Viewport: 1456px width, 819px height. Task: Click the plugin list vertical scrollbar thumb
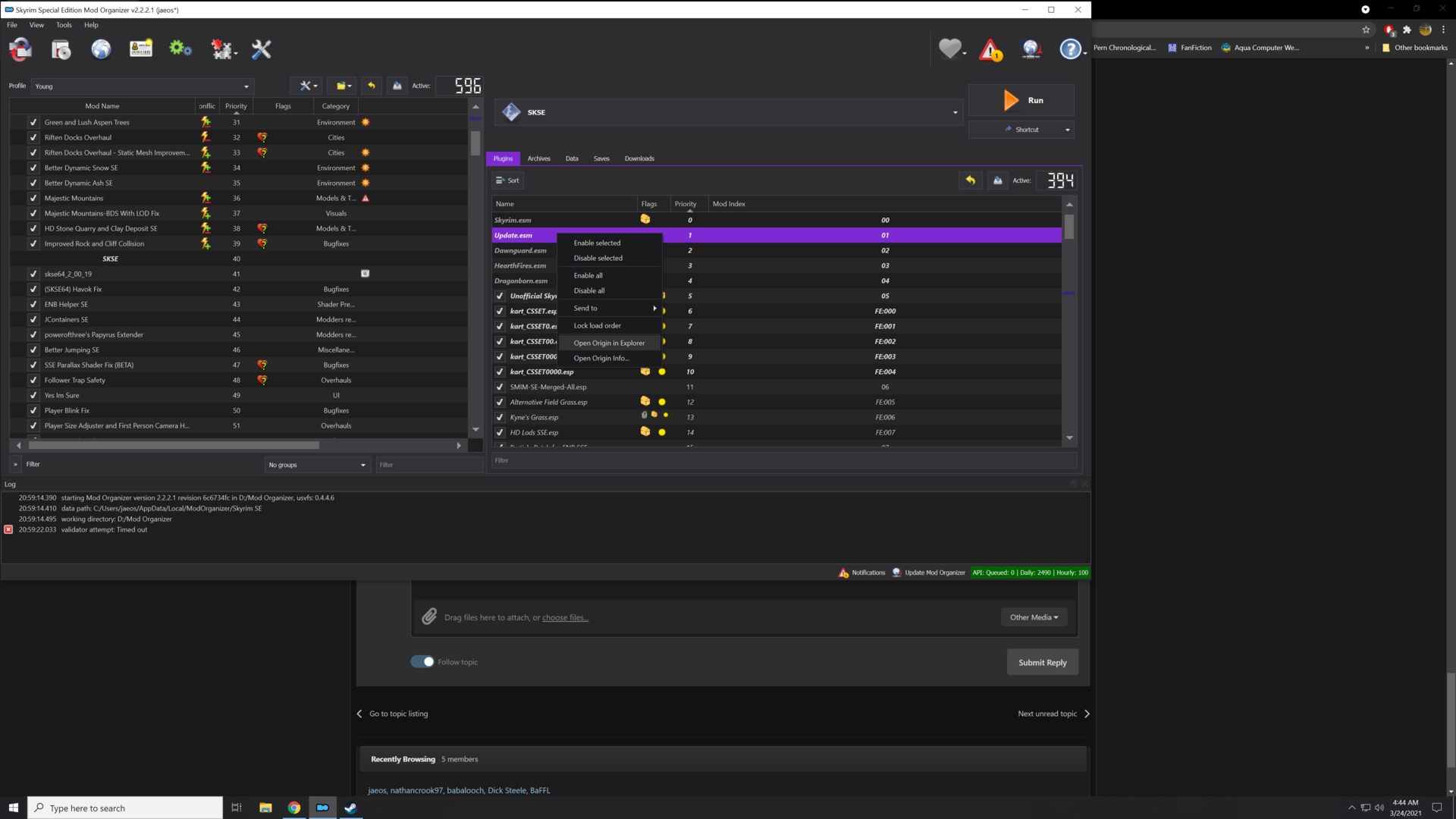pyautogui.click(x=1069, y=227)
